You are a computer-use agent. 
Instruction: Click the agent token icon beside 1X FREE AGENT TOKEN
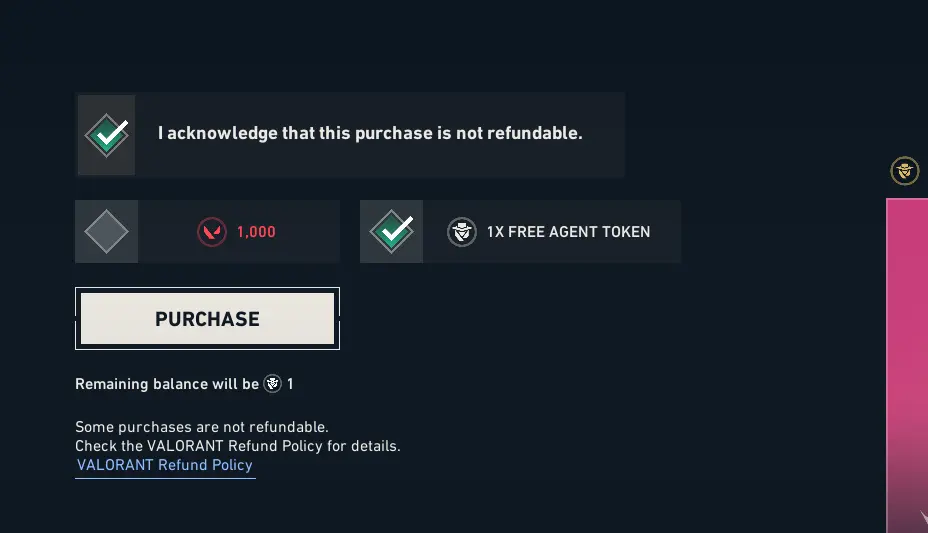(461, 232)
